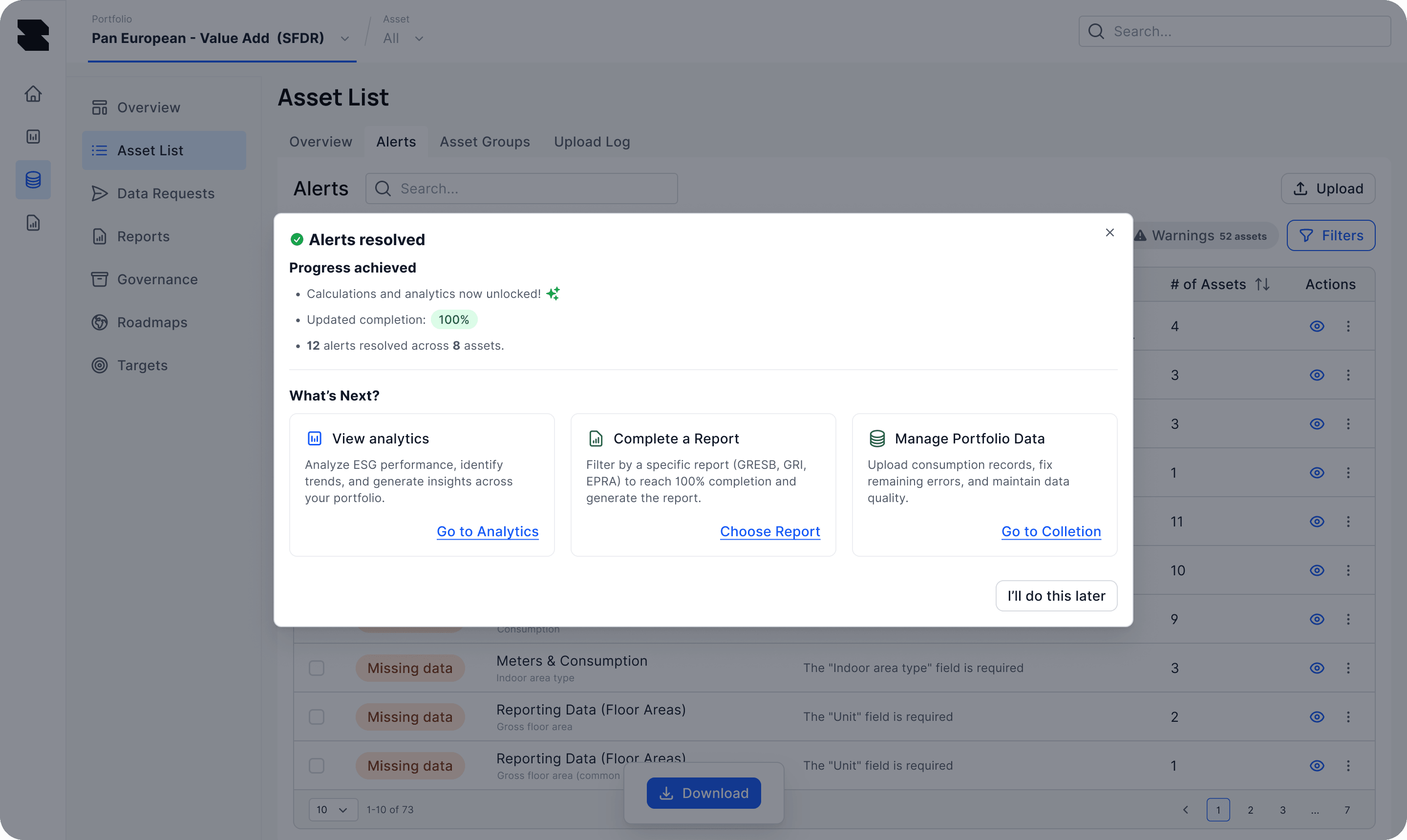Screen dimensions: 1407x840
Task: Open the Filters panel
Action: point(1331,235)
